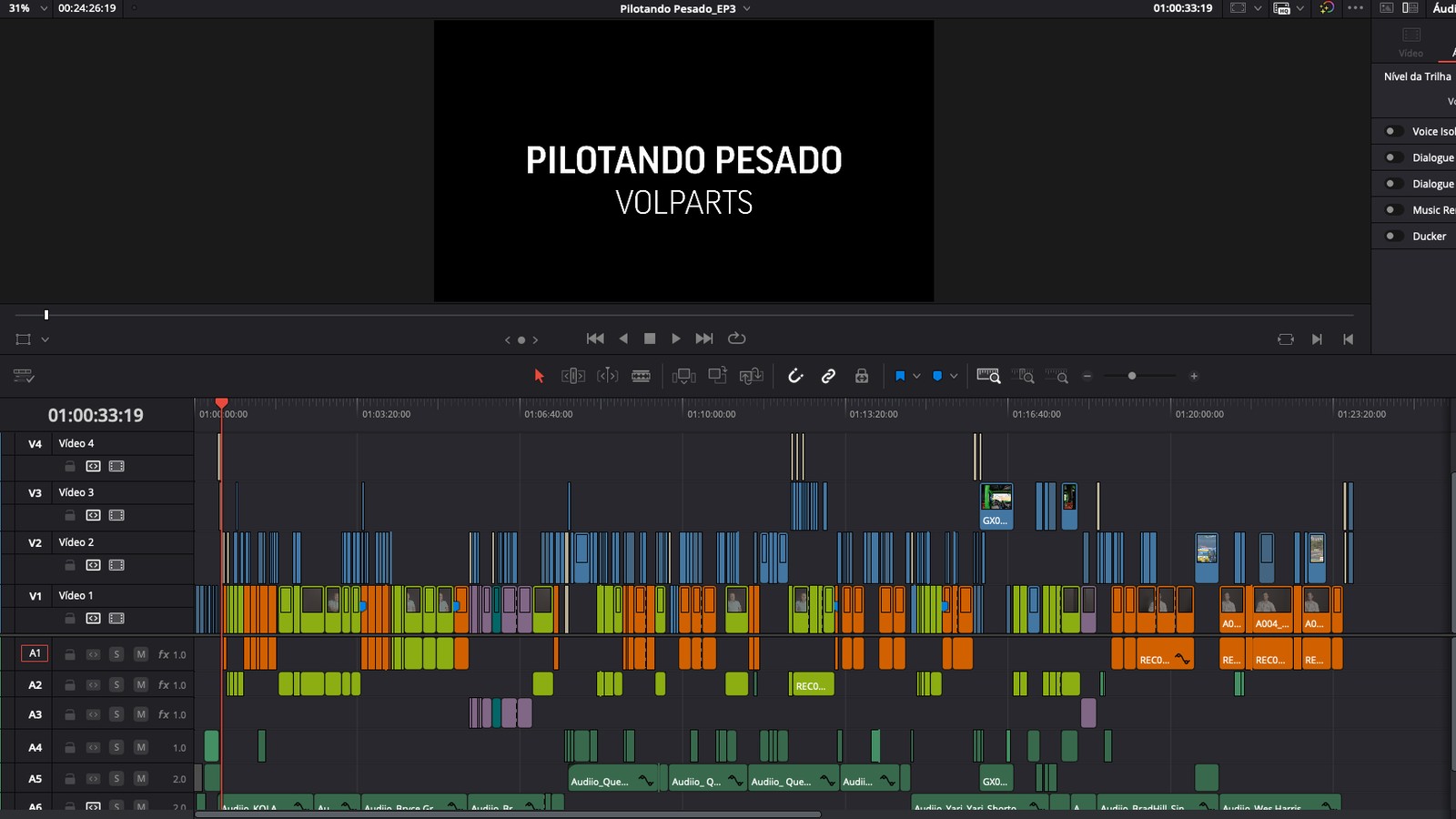Screen dimensions: 1456x819
Task: Mute audio track A1
Action: (x=140, y=654)
